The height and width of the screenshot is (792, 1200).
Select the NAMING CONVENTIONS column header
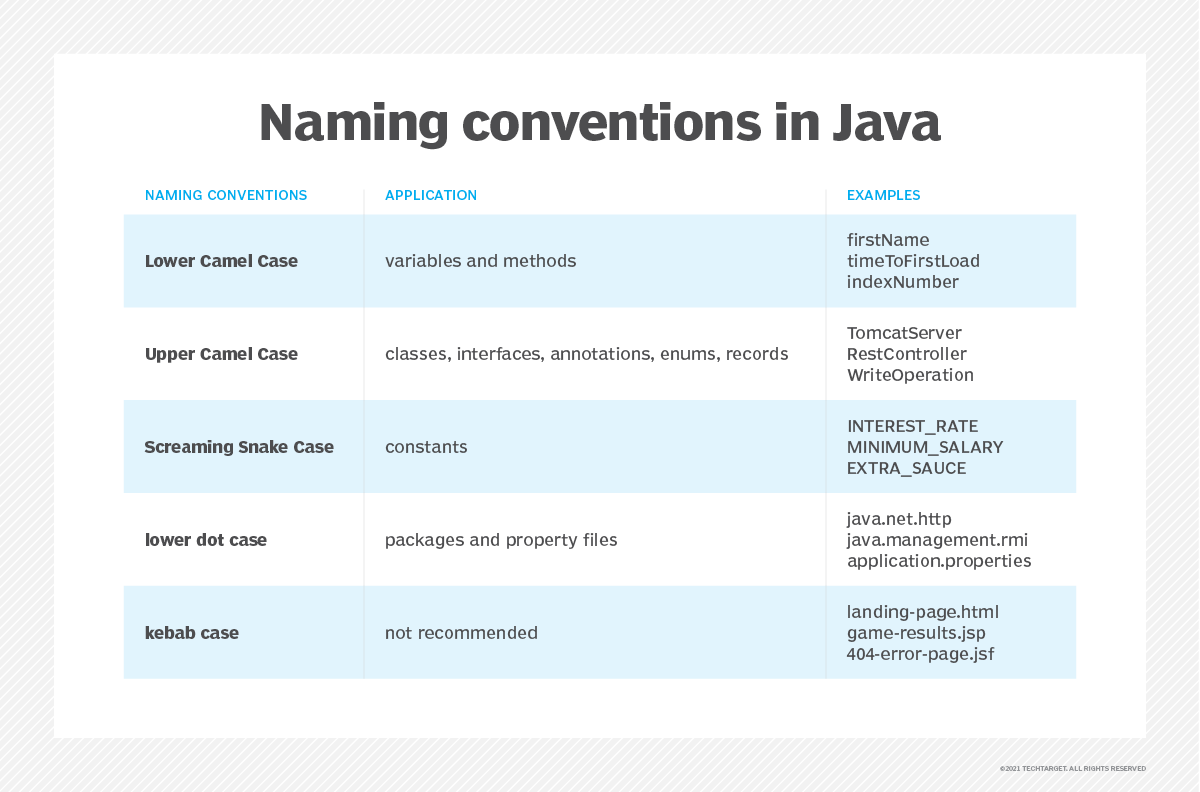226,196
